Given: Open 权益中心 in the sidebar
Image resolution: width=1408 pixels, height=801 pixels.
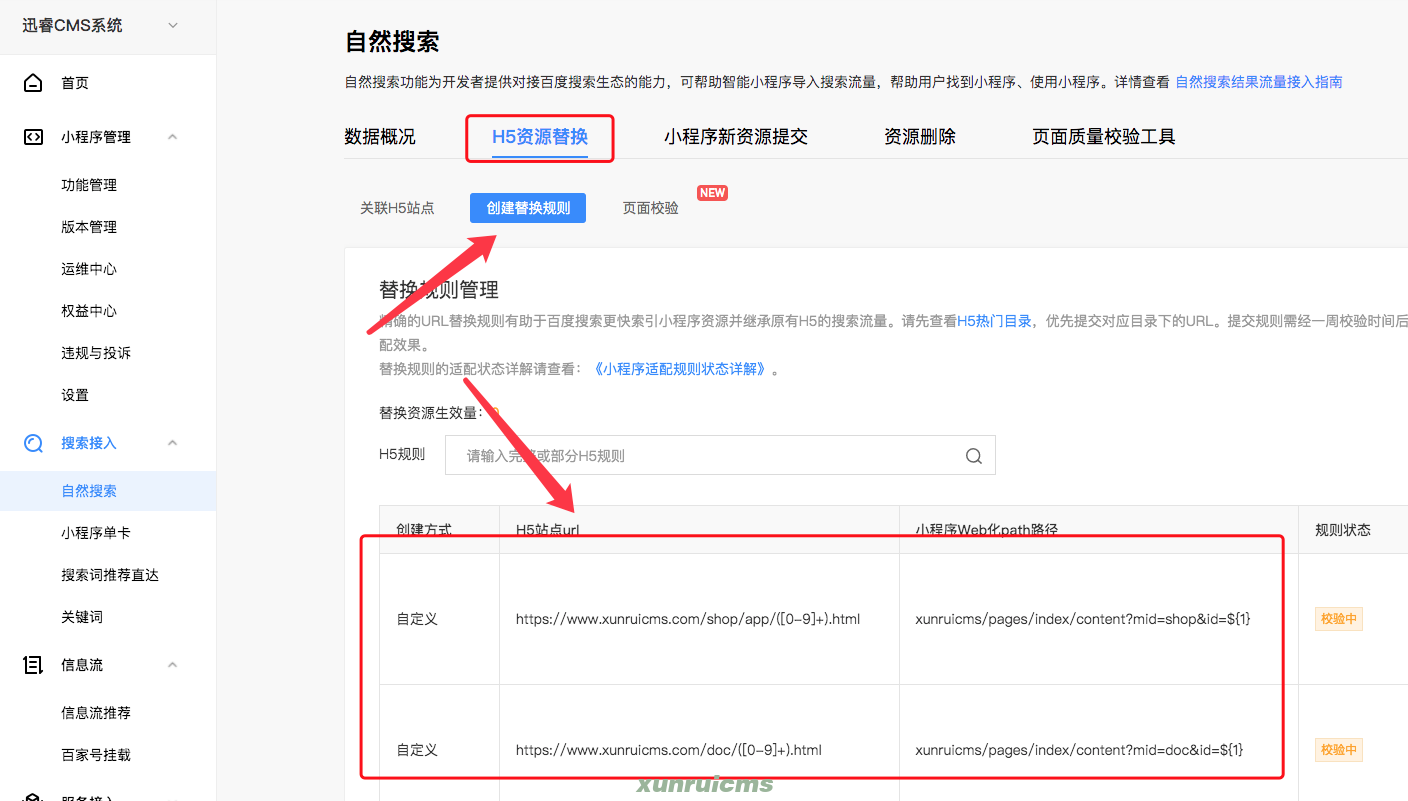Looking at the screenshot, I should (89, 311).
